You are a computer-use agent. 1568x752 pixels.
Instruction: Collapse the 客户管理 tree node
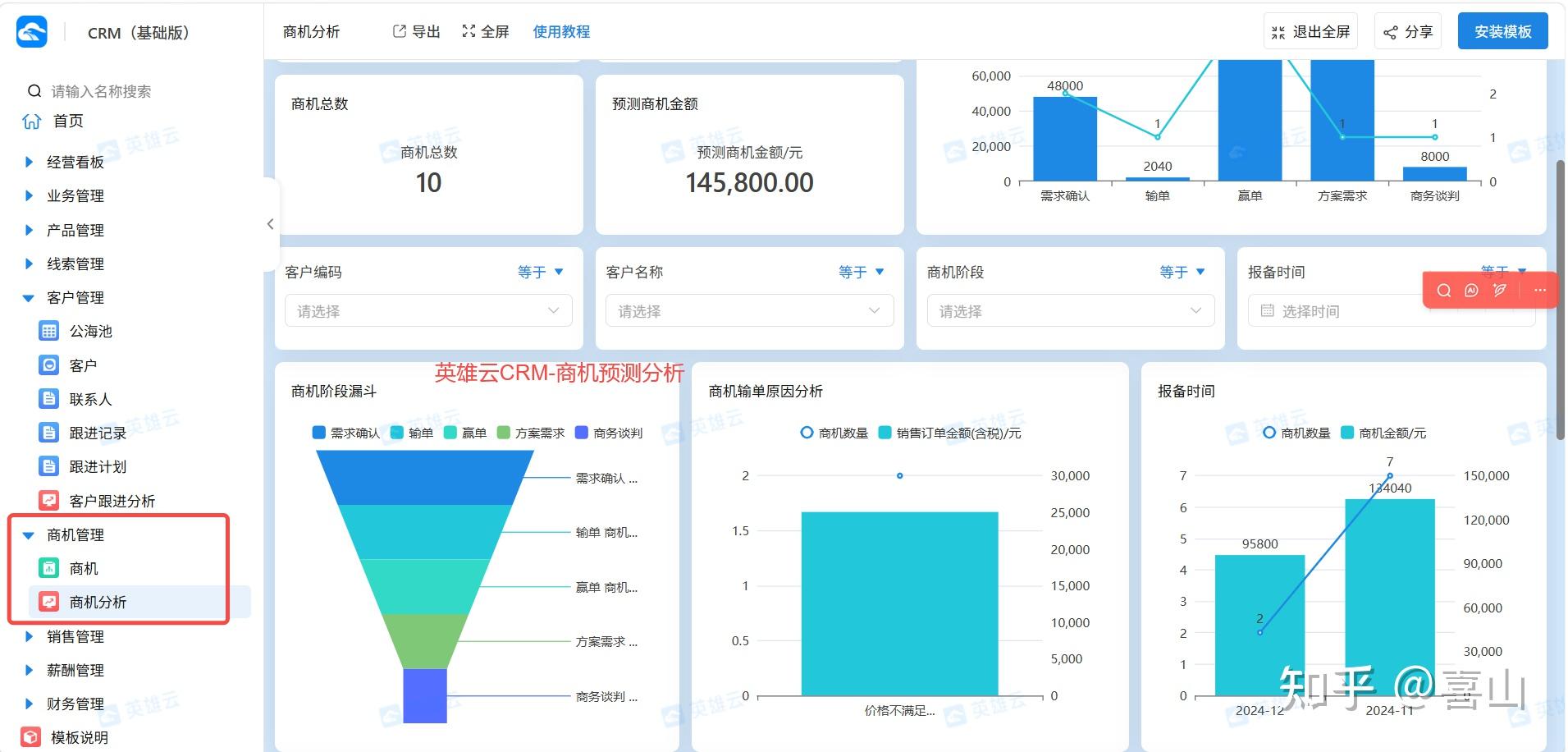pyautogui.click(x=29, y=298)
